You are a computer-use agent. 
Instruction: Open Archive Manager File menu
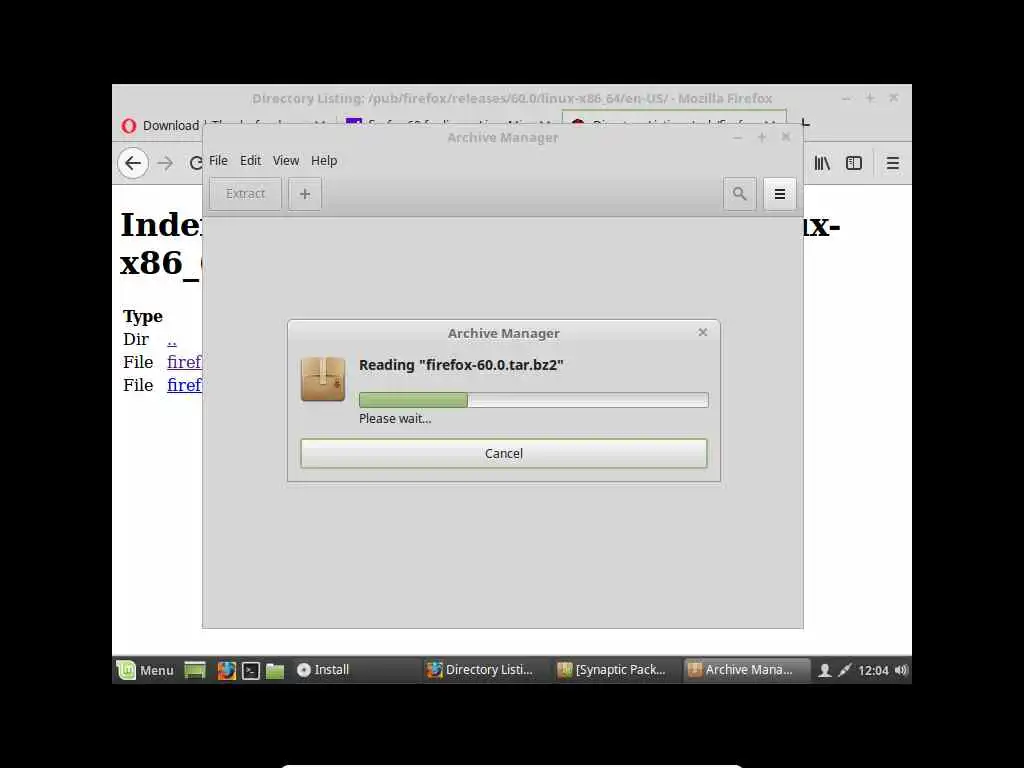[x=218, y=161]
